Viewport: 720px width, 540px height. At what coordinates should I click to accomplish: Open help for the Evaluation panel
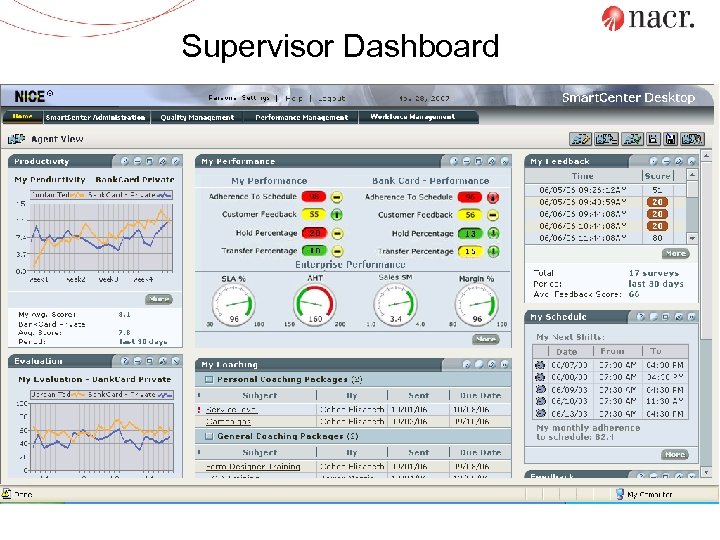(125, 361)
